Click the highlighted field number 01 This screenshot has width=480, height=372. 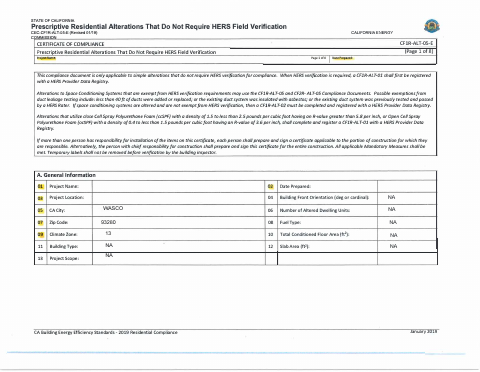(40, 186)
